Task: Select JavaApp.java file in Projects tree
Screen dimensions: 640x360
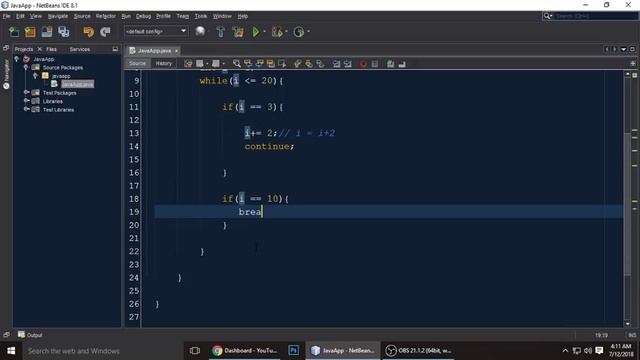Action: (77, 84)
